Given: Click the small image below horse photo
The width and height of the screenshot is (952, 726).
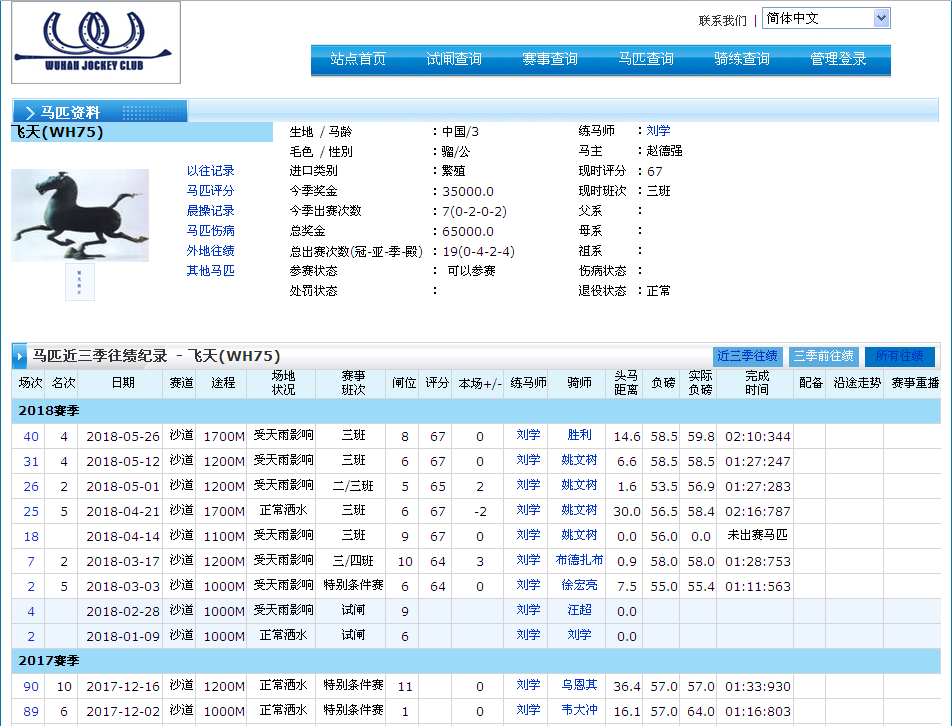Looking at the screenshot, I should [x=80, y=282].
